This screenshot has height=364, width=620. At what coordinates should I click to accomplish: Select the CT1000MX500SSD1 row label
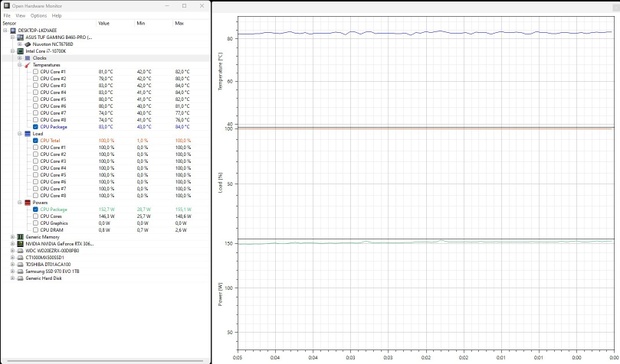[x=45, y=257]
